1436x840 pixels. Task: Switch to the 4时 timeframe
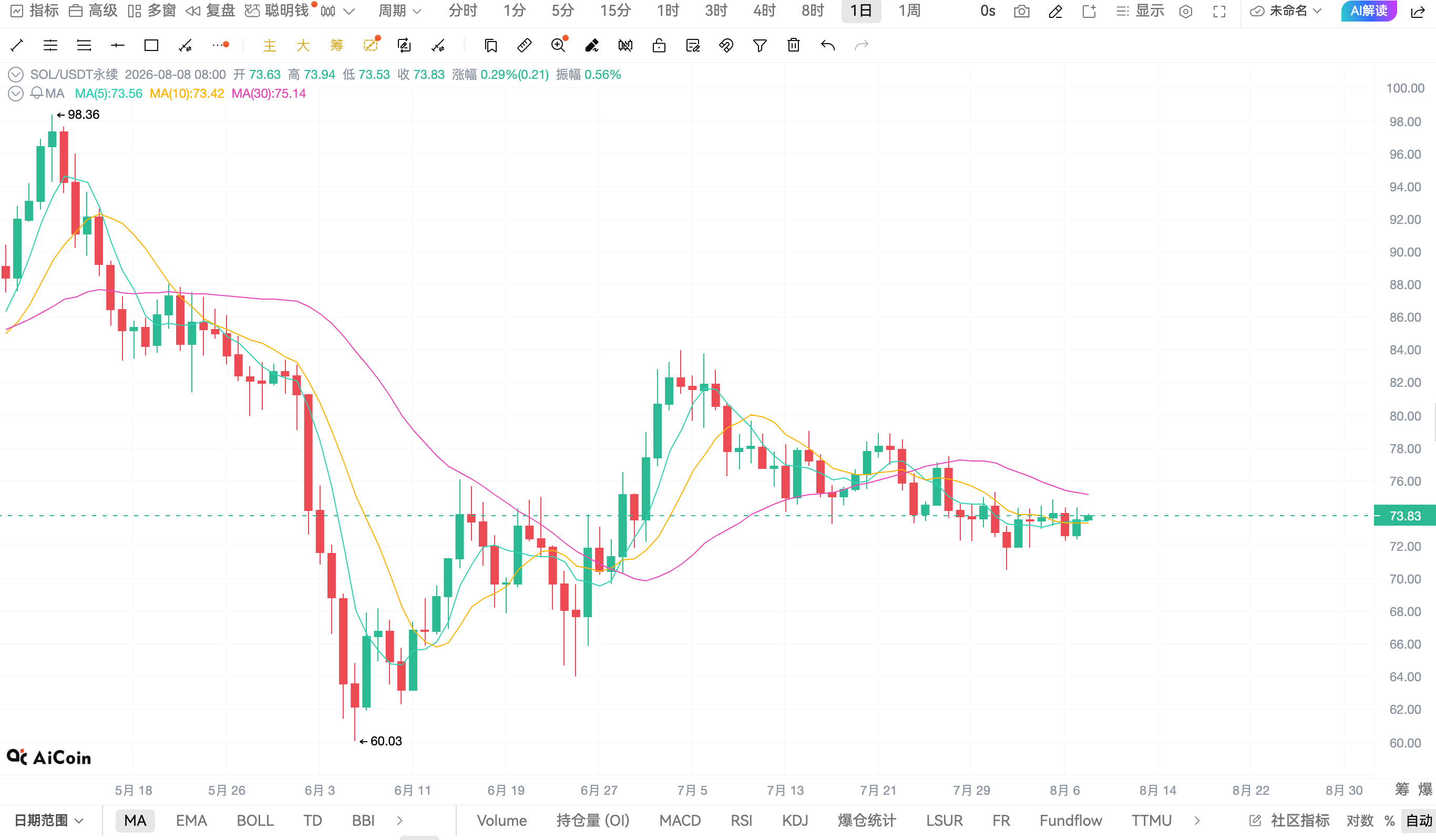pyautogui.click(x=764, y=12)
